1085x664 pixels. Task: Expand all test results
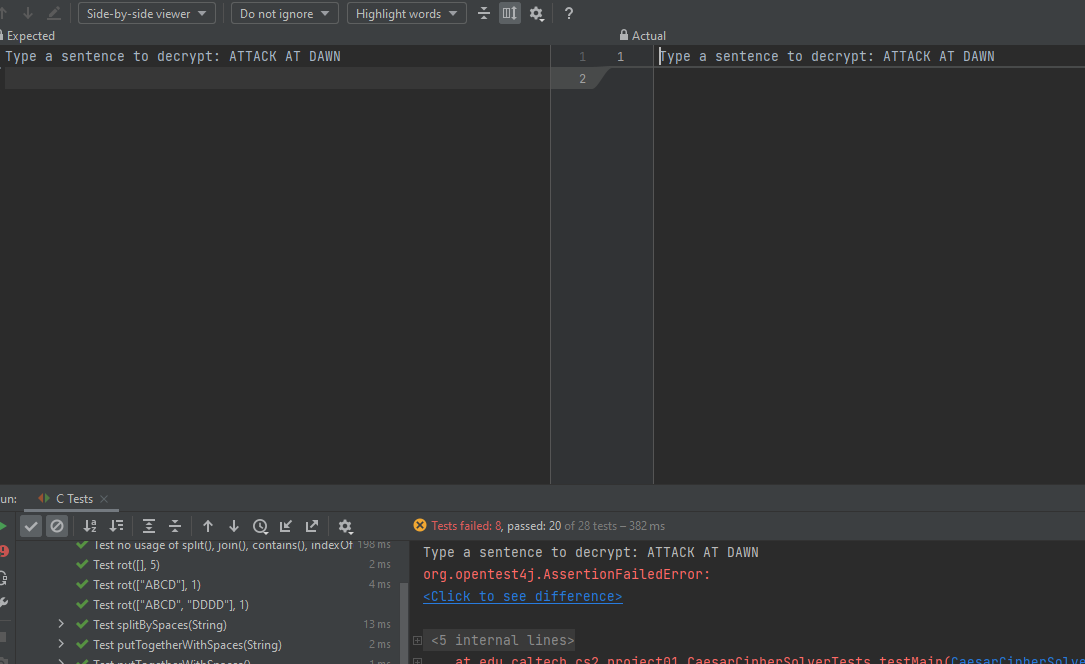149,526
